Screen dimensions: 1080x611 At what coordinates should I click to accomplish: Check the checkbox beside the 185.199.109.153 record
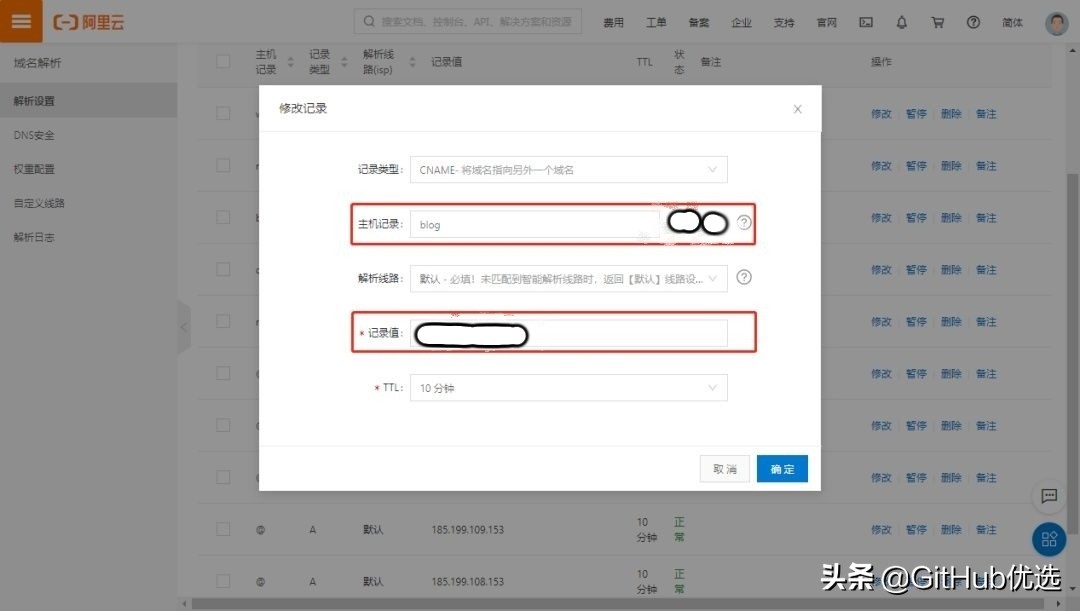[223, 529]
